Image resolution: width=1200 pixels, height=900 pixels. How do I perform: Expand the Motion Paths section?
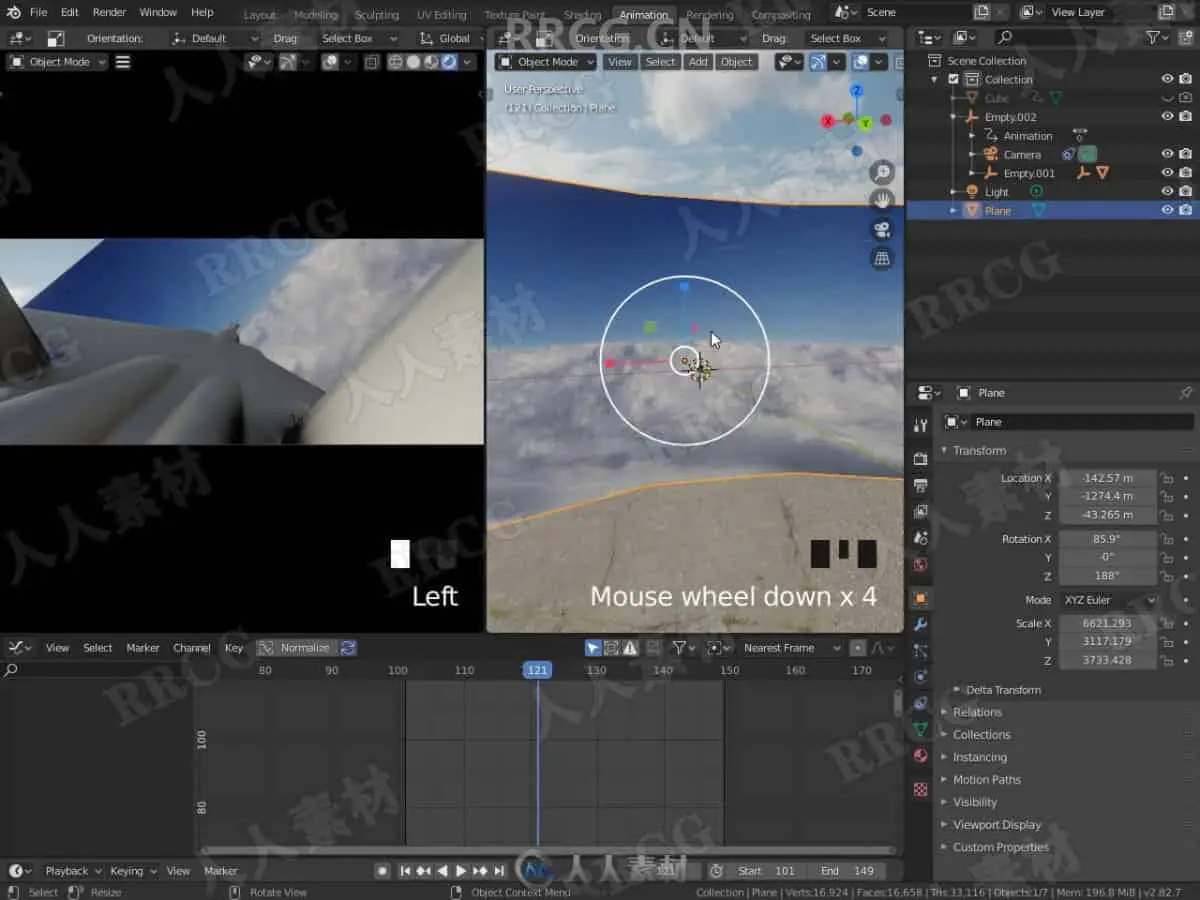point(986,780)
